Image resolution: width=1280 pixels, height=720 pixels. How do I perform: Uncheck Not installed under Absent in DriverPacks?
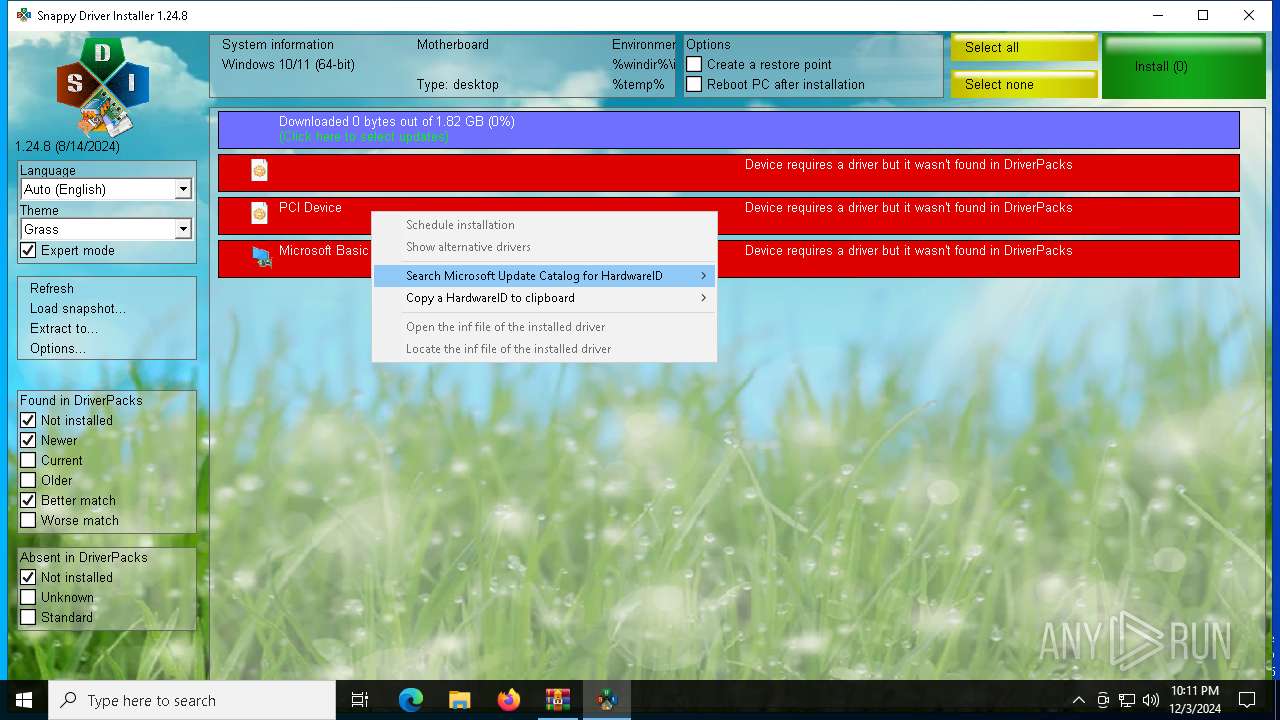pos(28,577)
